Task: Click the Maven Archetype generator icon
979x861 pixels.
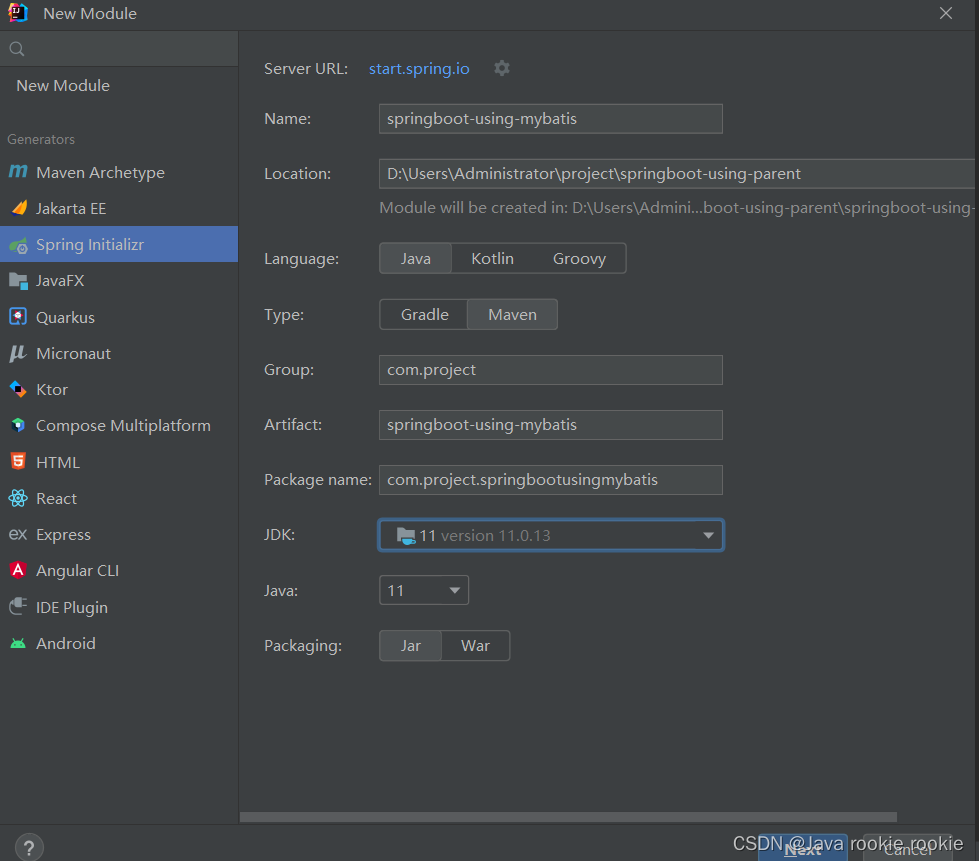Action: pos(18,171)
